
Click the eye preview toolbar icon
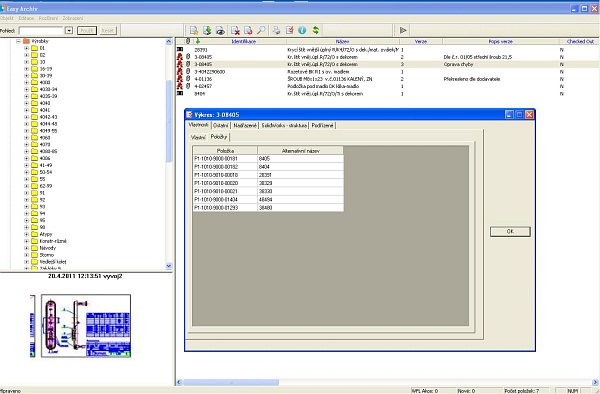click(220, 31)
